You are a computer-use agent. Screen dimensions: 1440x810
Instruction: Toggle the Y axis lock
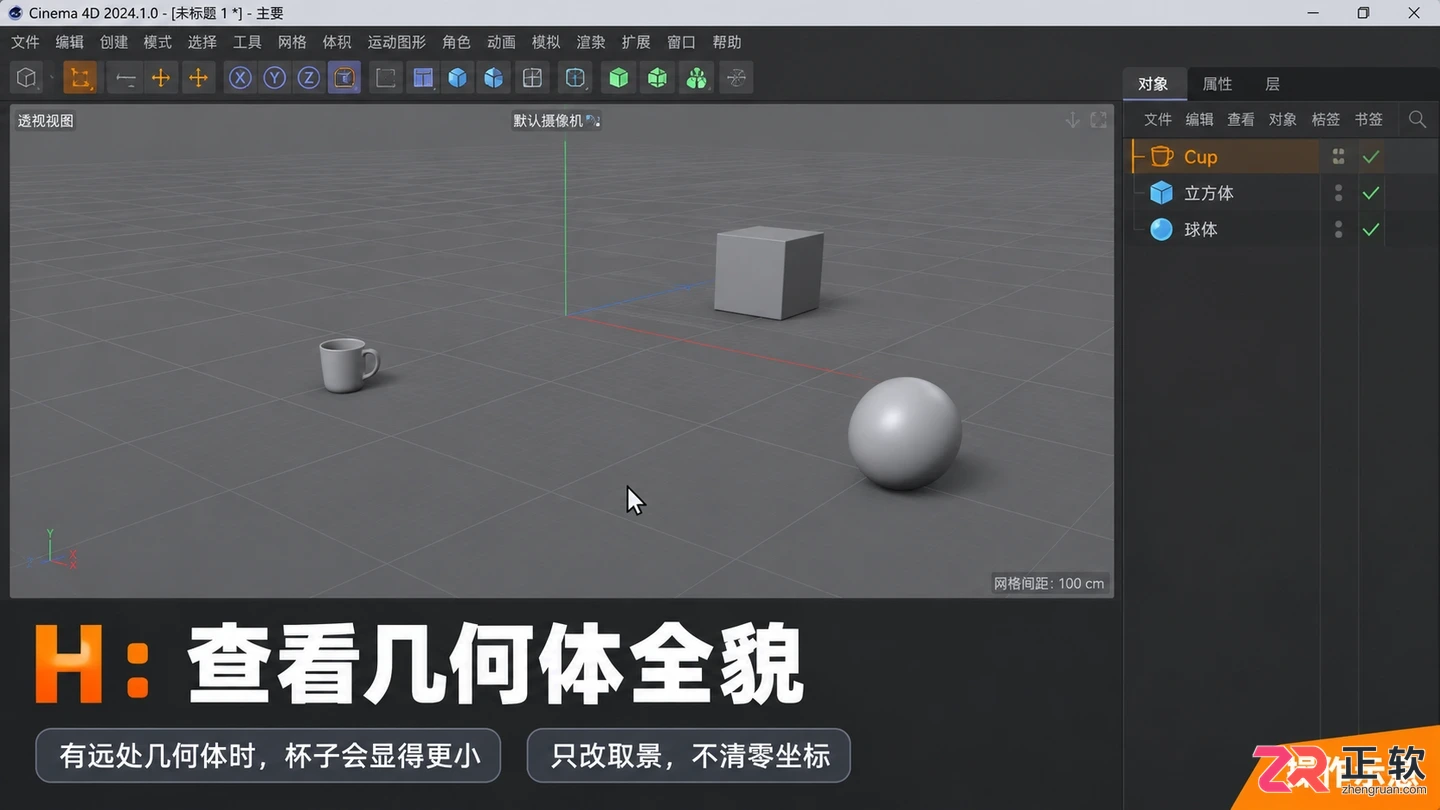(274, 78)
